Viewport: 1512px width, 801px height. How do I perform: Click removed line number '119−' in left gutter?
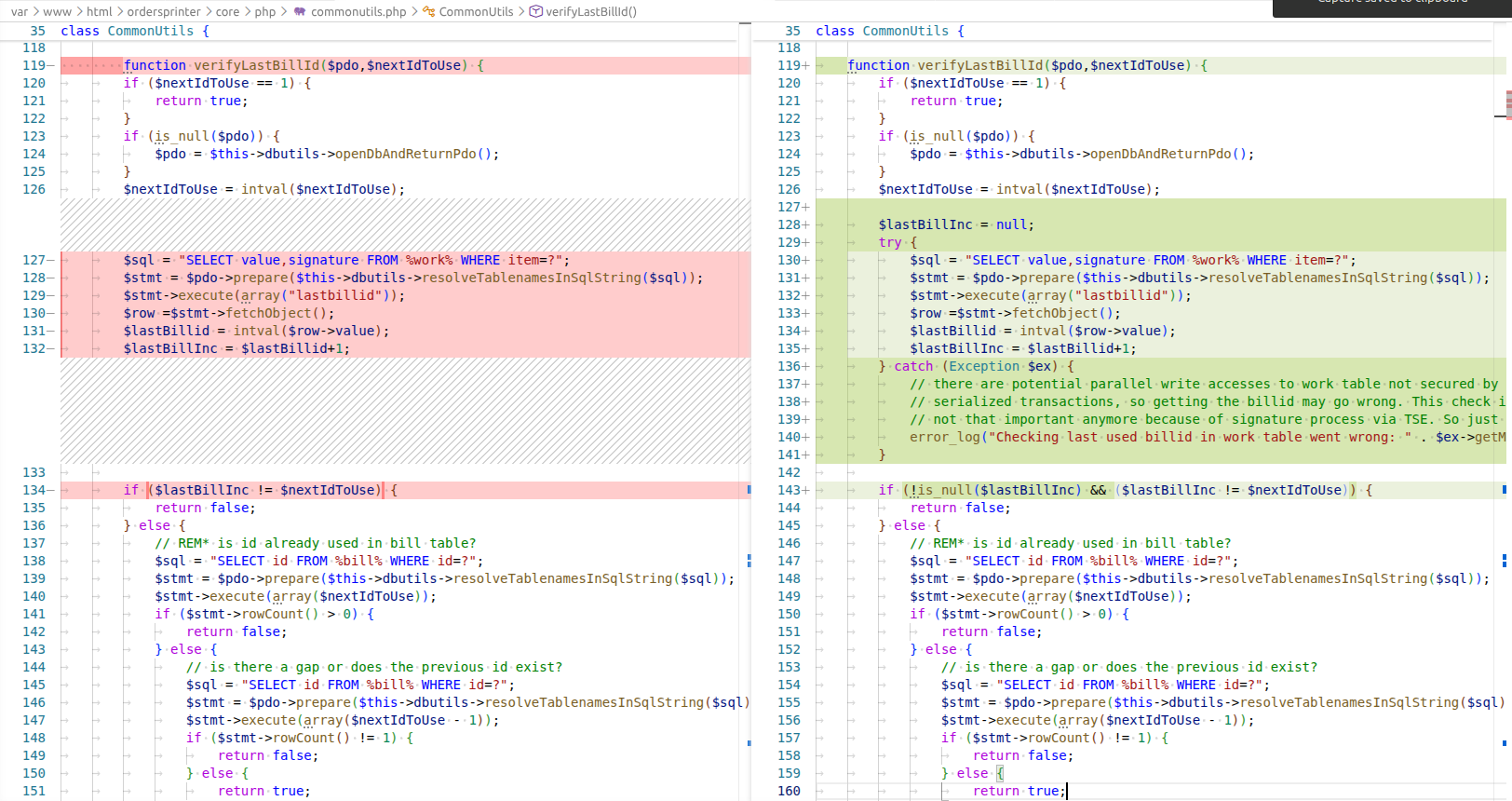[x=36, y=65]
